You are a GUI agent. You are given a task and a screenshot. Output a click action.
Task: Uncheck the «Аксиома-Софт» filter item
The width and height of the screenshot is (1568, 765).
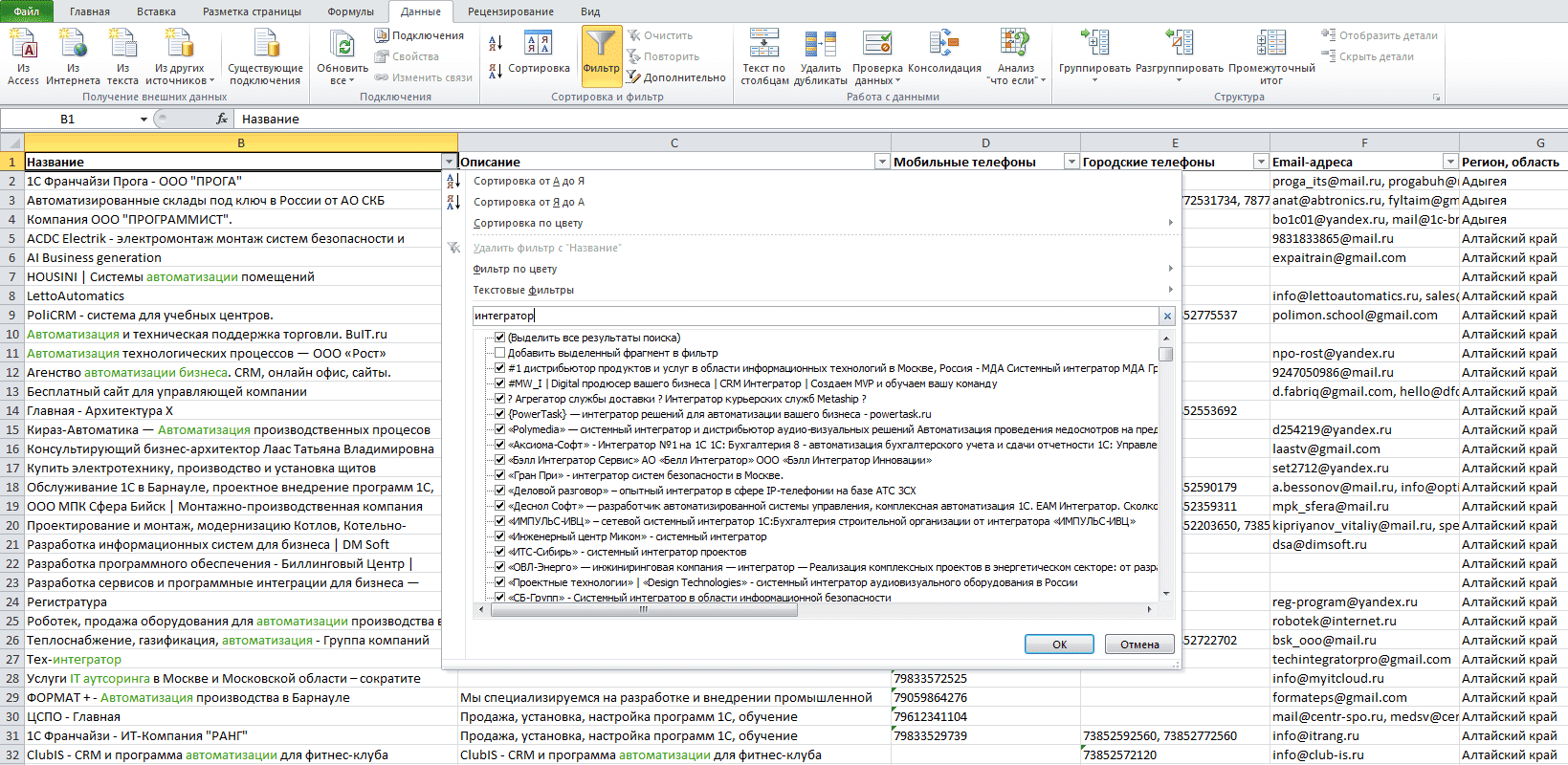[499, 445]
